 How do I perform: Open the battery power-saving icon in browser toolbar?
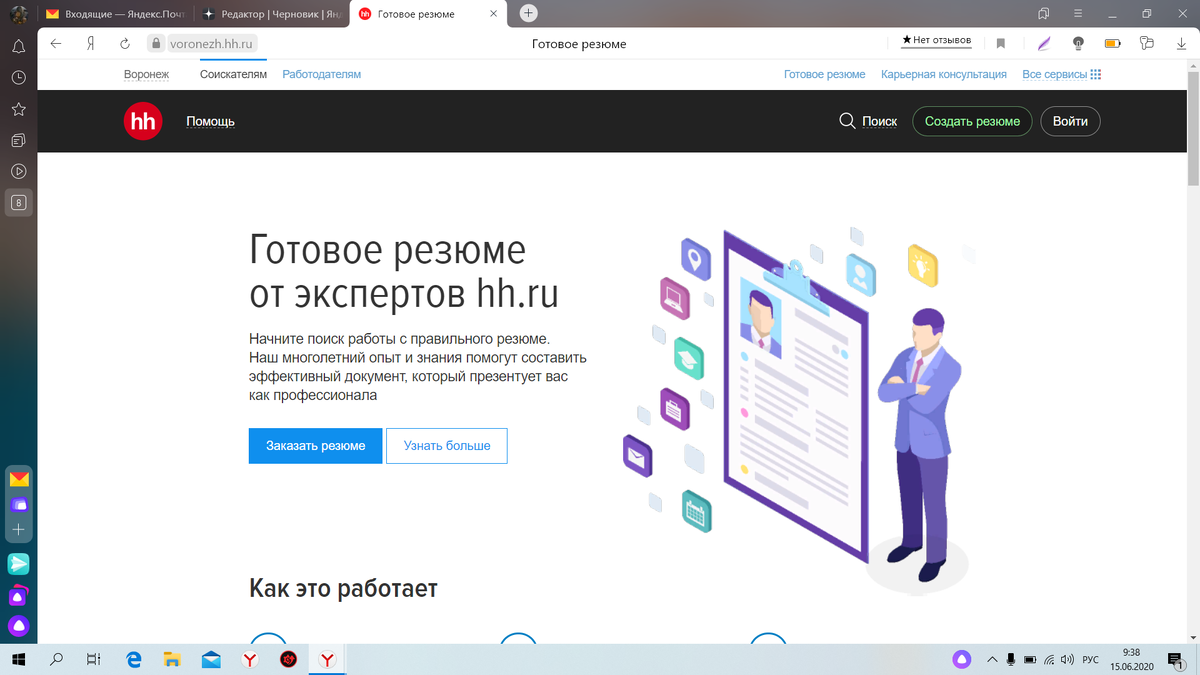(1111, 44)
